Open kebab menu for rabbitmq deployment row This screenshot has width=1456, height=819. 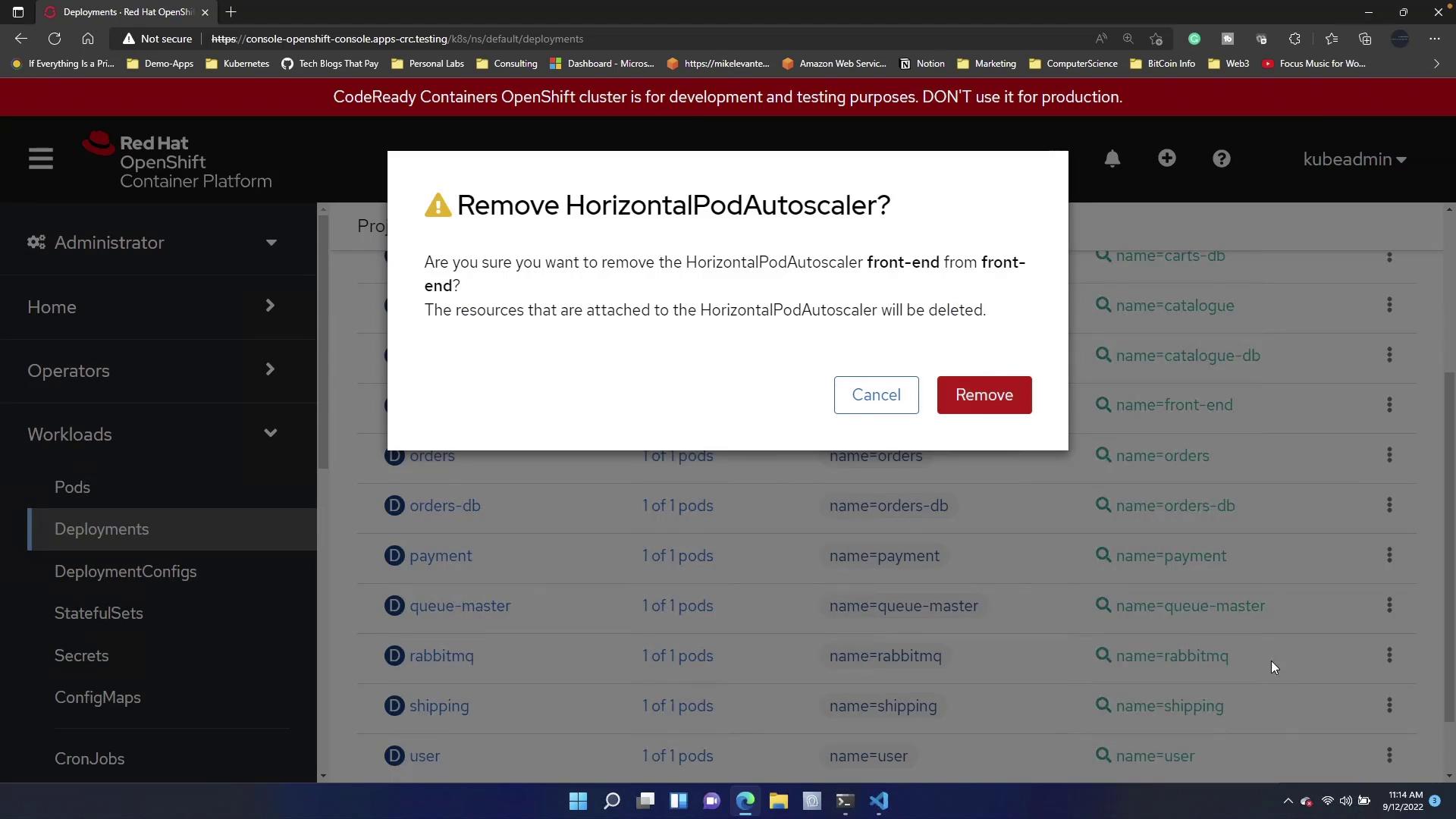pyautogui.click(x=1389, y=655)
